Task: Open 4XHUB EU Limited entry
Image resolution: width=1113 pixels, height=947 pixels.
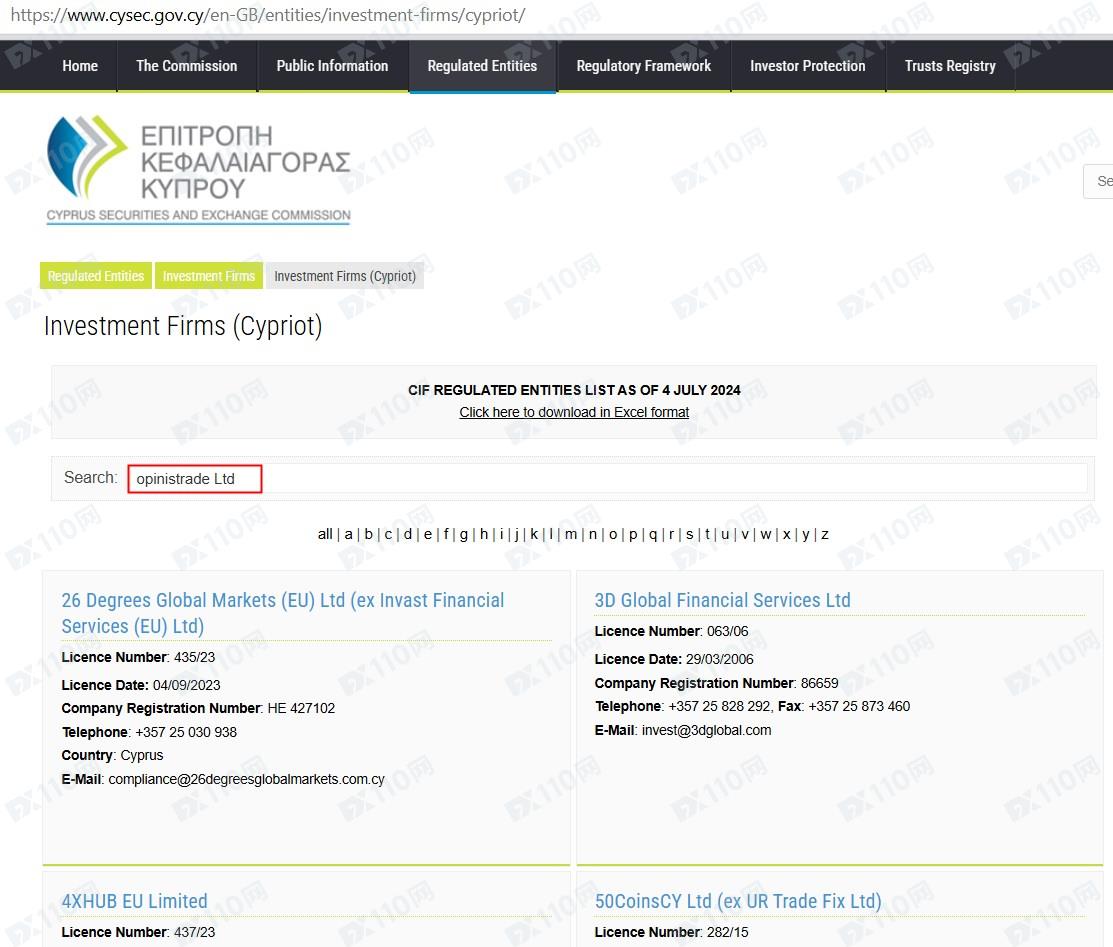Action: coord(134,901)
